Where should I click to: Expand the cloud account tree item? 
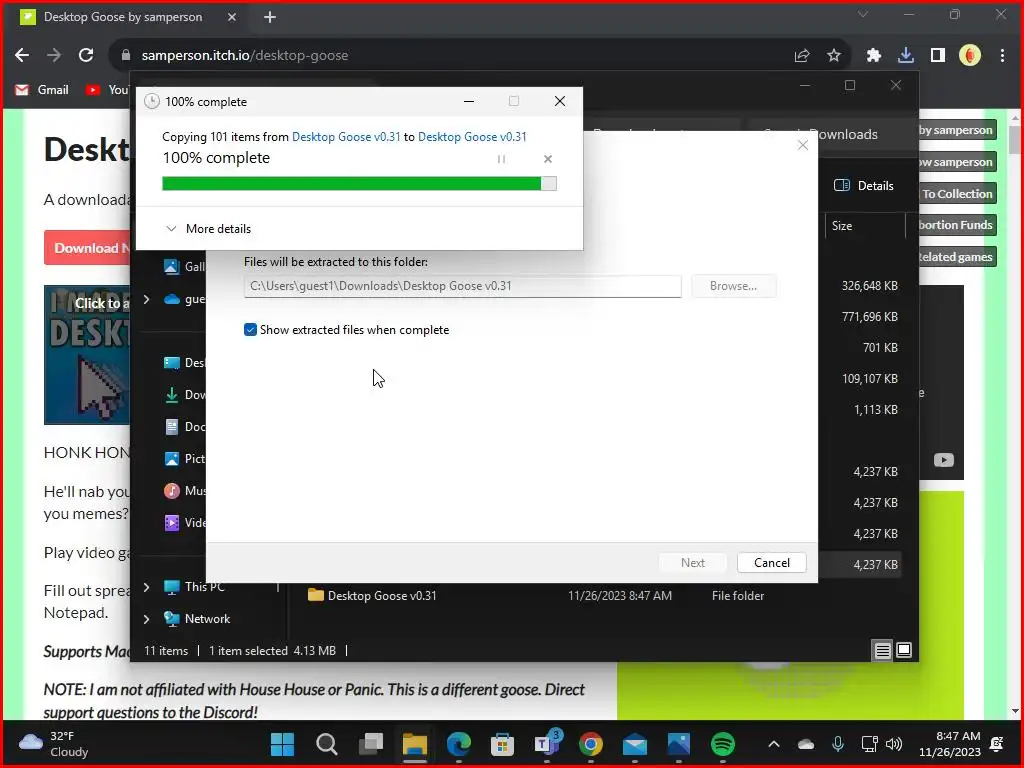pyautogui.click(x=146, y=299)
